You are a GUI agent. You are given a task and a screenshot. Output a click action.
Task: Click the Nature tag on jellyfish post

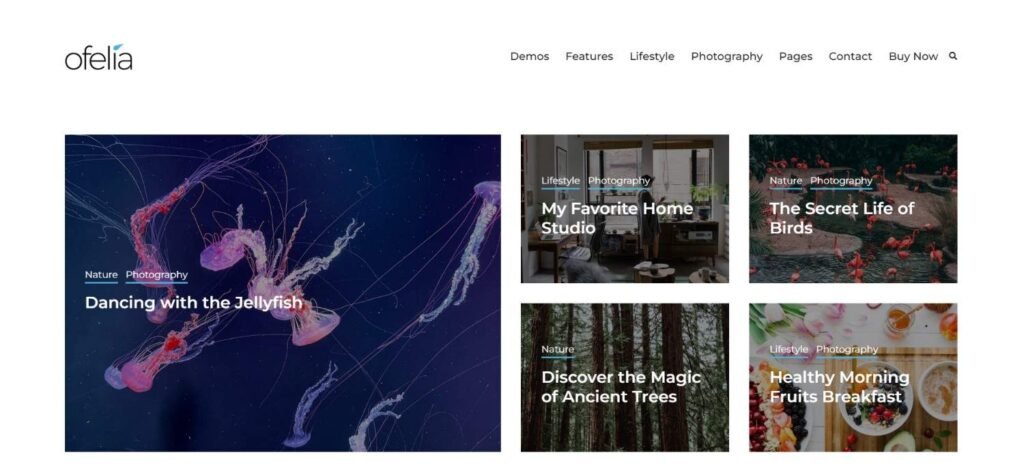[x=101, y=275]
